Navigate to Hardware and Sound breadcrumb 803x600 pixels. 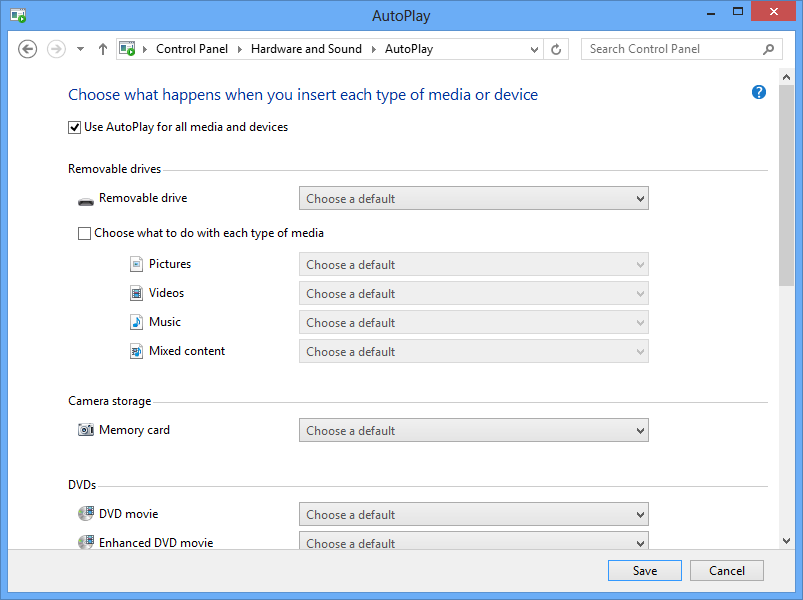306,49
